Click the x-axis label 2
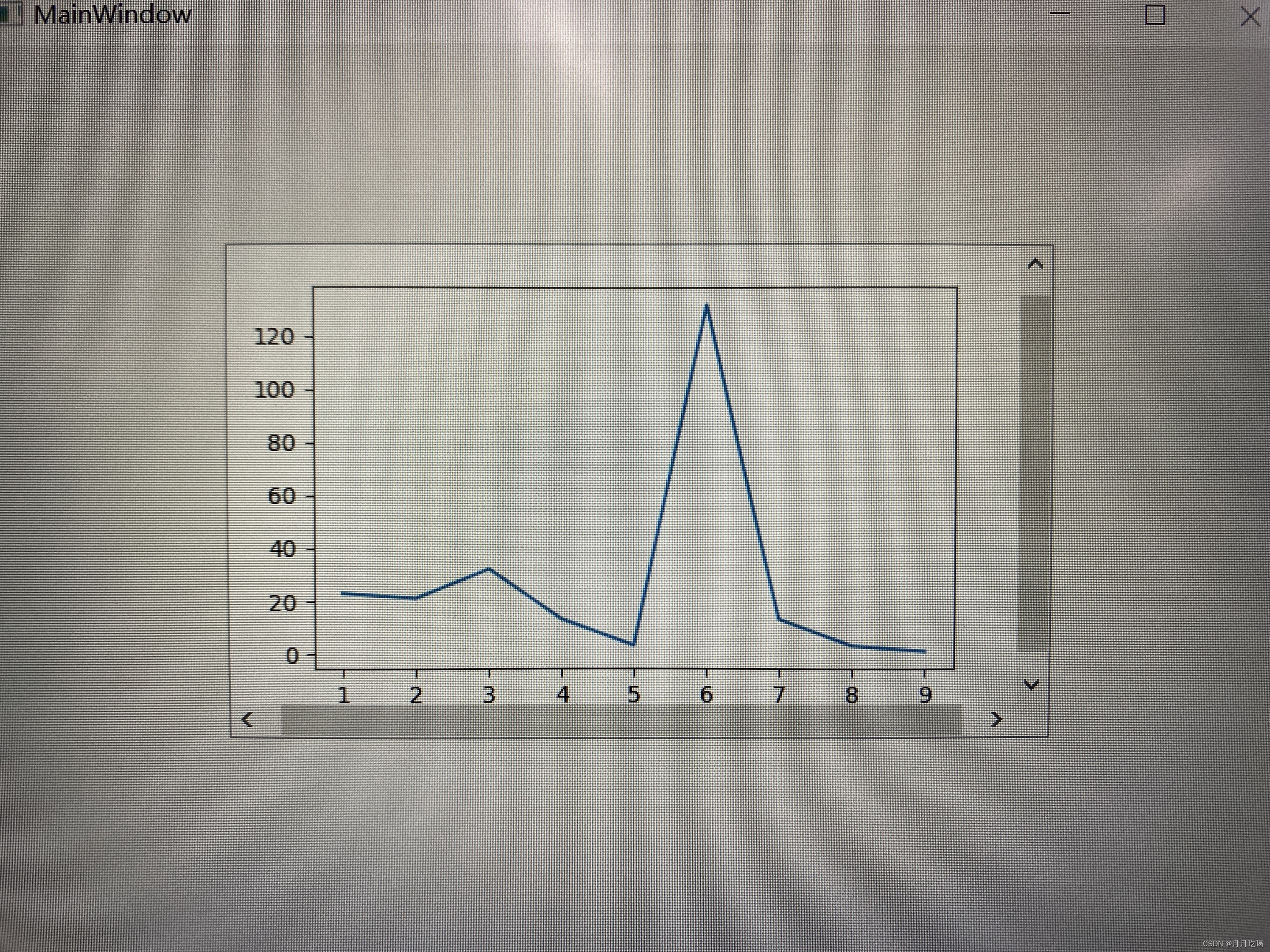1270x952 pixels. [x=416, y=695]
